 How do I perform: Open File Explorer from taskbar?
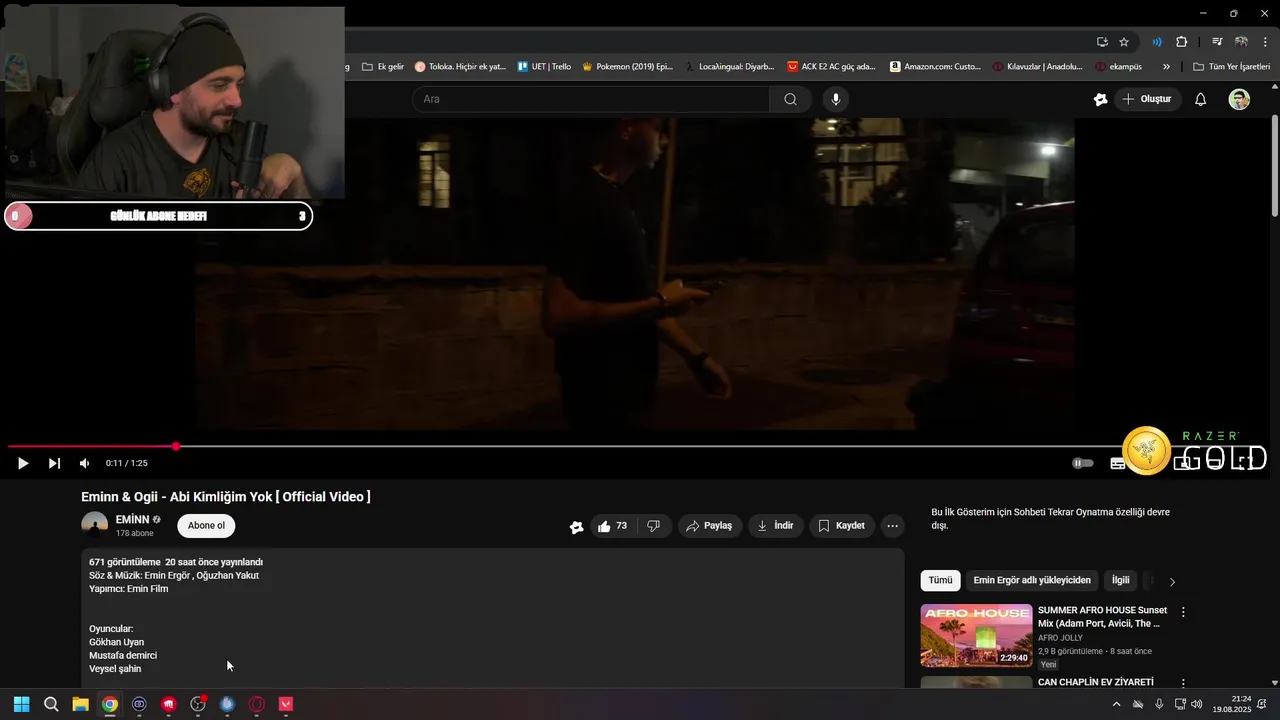tap(80, 704)
